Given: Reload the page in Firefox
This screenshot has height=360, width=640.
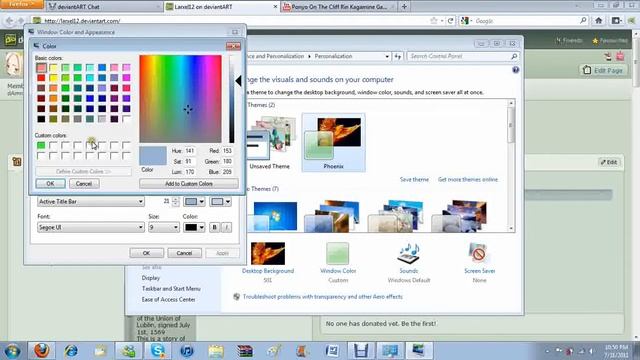Looking at the screenshot, I should coord(451,20).
